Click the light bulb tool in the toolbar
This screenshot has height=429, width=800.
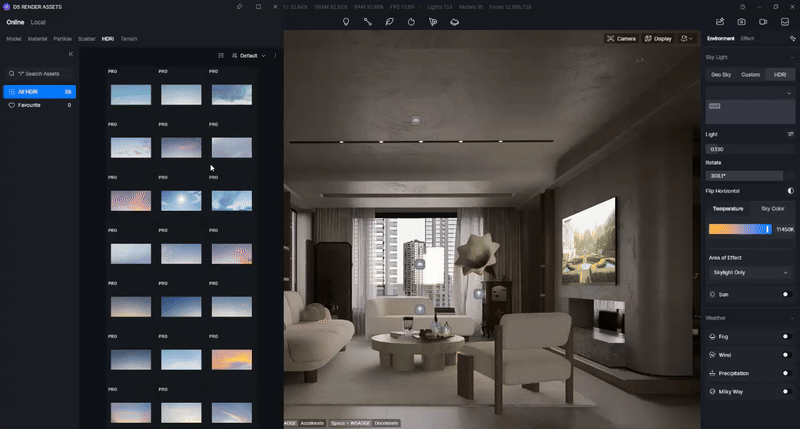click(x=346, y=22)
